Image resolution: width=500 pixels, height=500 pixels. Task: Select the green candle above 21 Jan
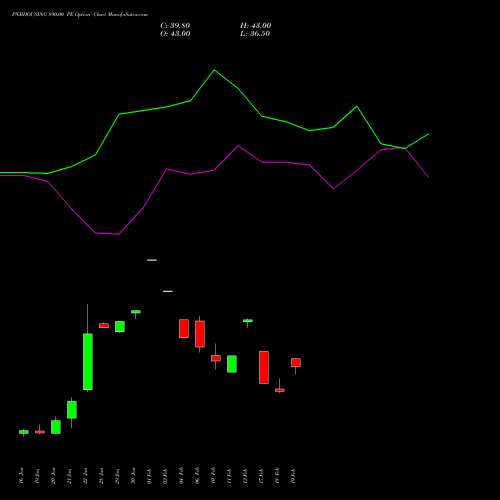72,410
